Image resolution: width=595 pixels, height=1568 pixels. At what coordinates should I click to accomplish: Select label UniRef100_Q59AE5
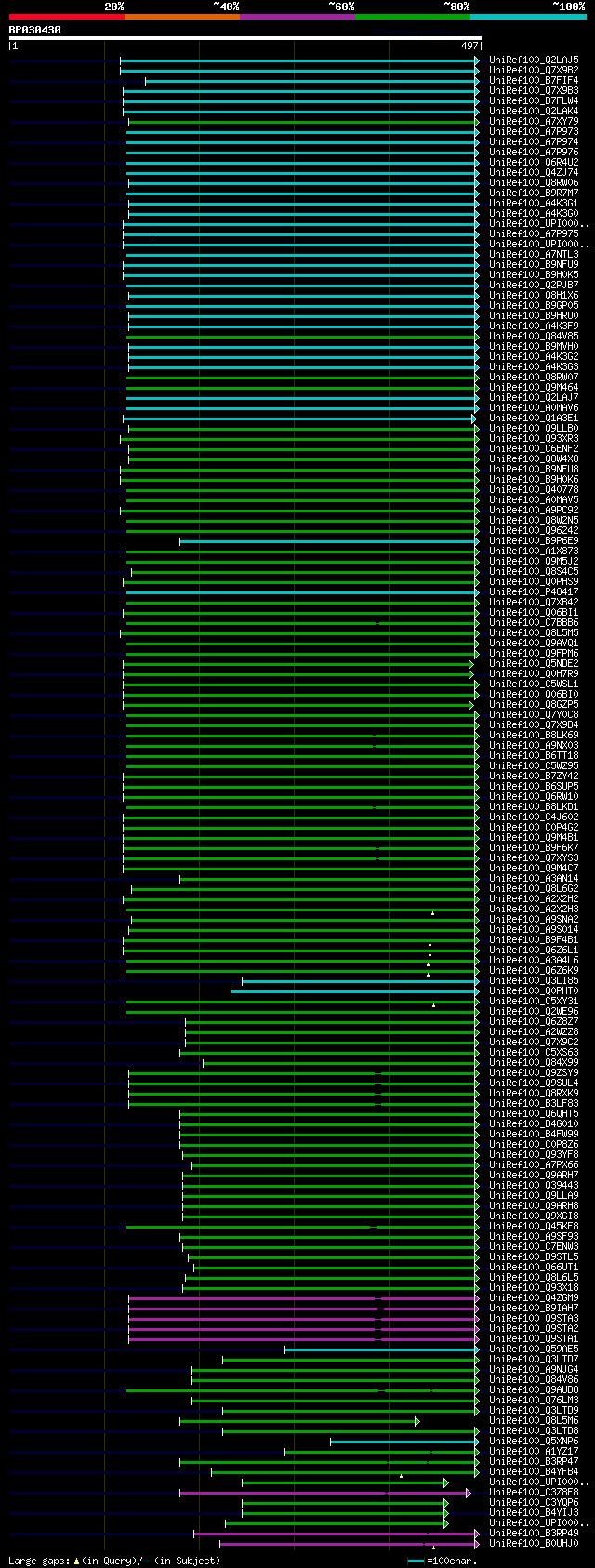[x=534, y=1349]
